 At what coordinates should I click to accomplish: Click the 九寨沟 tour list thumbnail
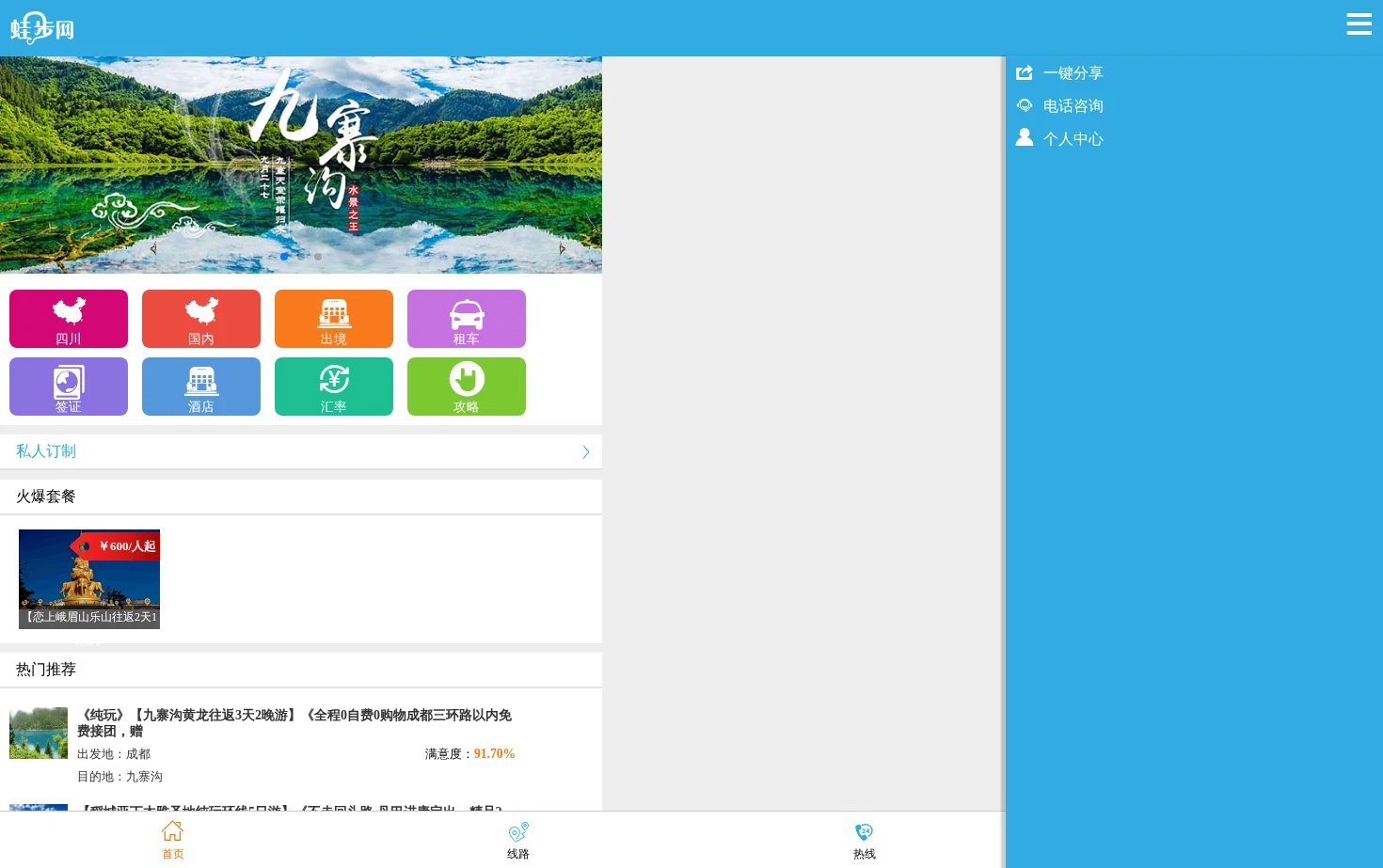(39, 734)
